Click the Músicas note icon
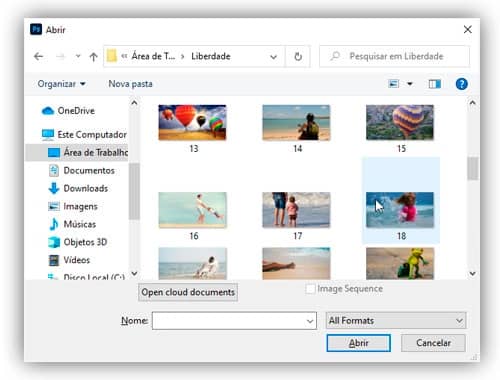 click(x=54, y=224)
